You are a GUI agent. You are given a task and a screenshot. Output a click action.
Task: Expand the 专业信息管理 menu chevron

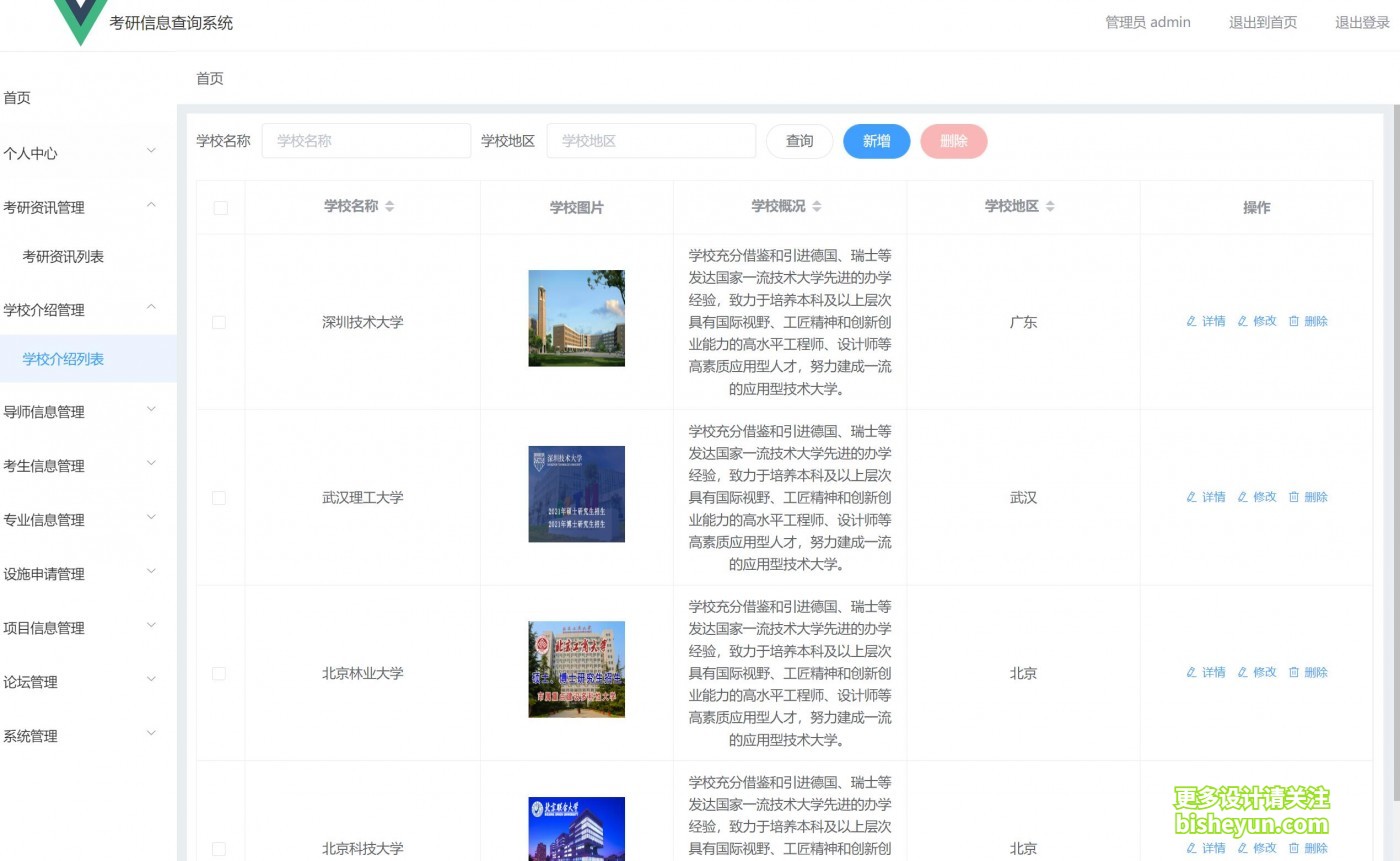pos(151,517)
